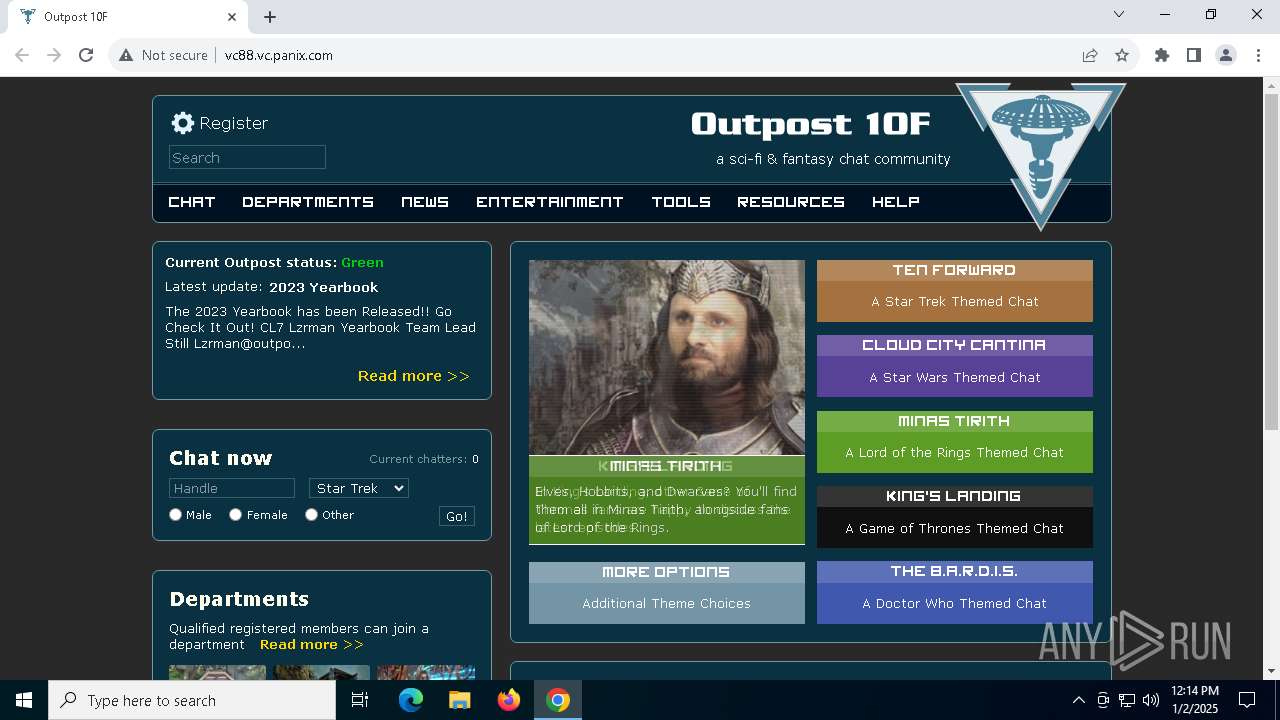Screen dimensions: 1280x720
Task: Open the TOOLS menu
Action: pos(681,202)
